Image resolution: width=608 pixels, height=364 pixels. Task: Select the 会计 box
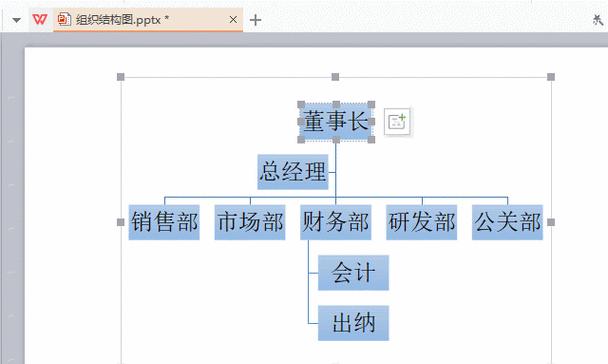(353, 273)
